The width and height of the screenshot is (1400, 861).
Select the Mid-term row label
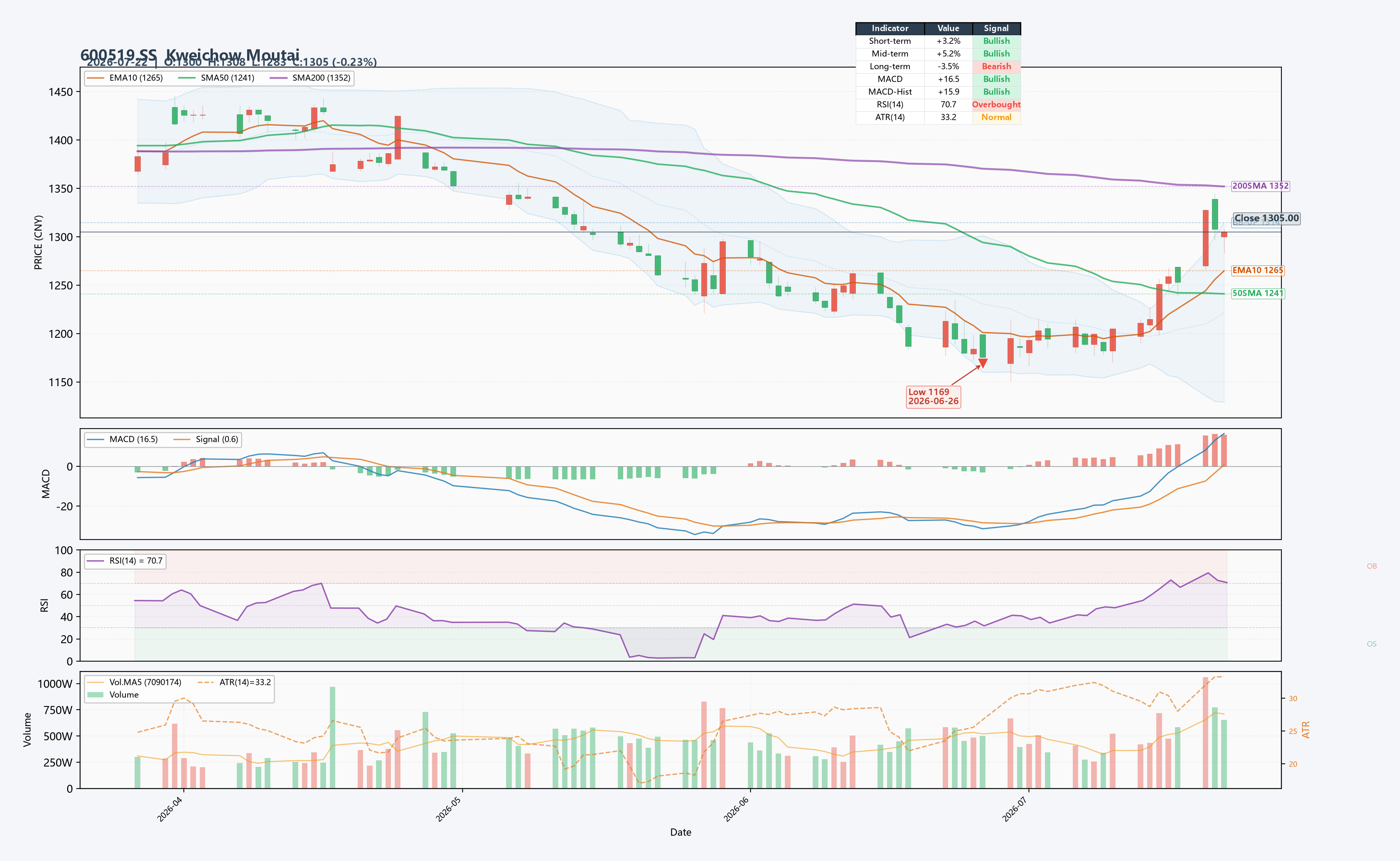890,53
